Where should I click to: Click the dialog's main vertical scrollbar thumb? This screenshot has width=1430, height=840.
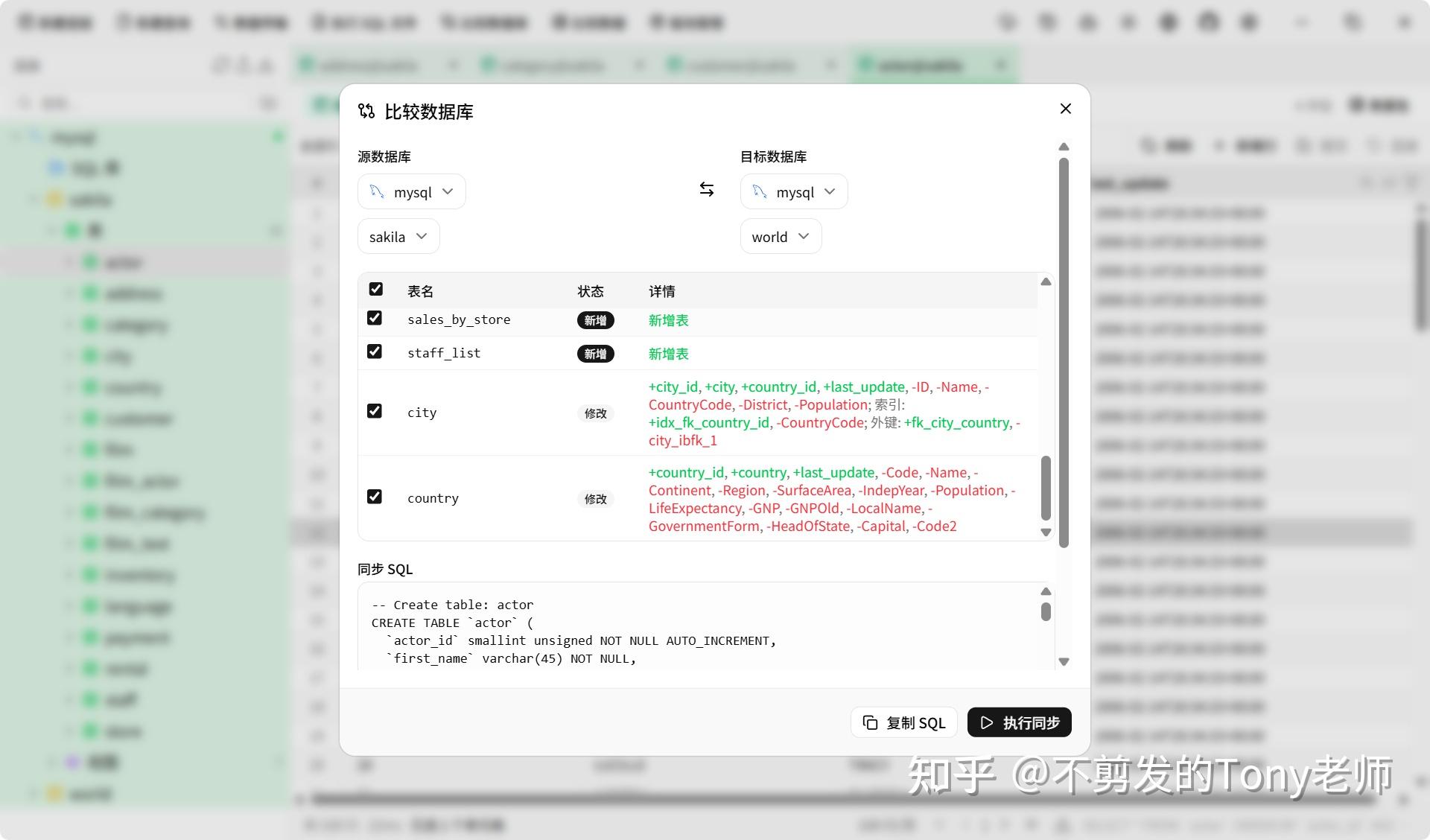coord(1064,352)
